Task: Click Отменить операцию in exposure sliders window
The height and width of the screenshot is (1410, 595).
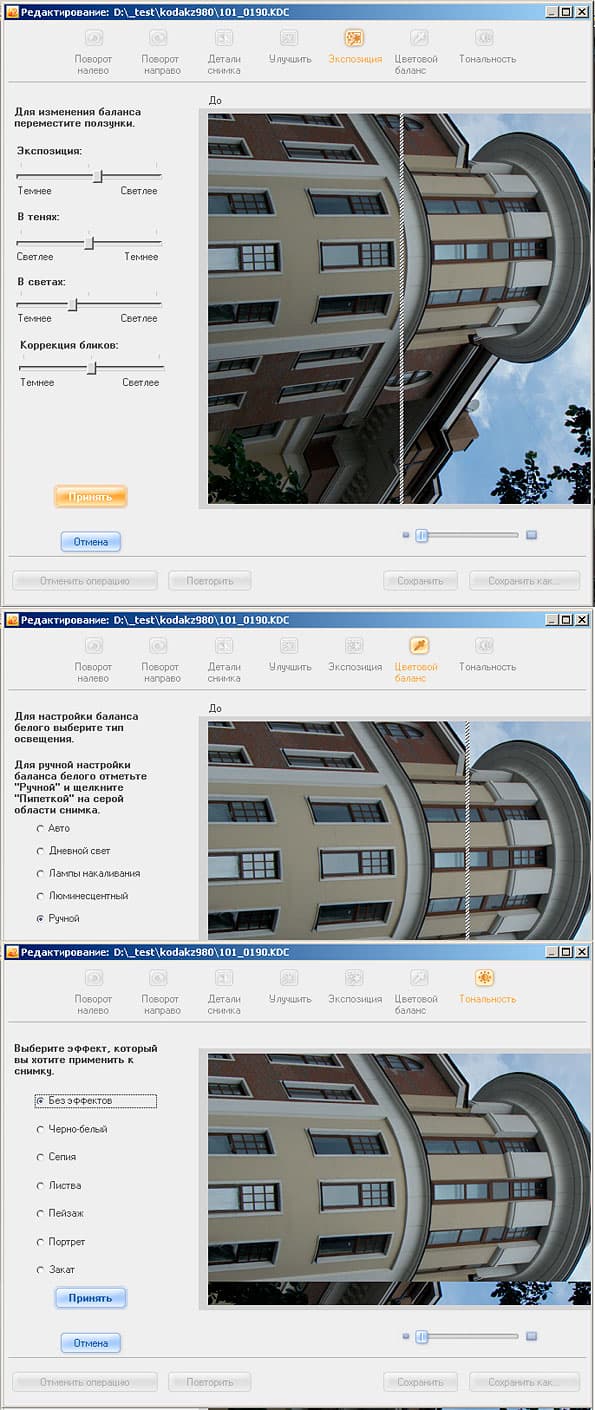Action: tap(85, 581)
